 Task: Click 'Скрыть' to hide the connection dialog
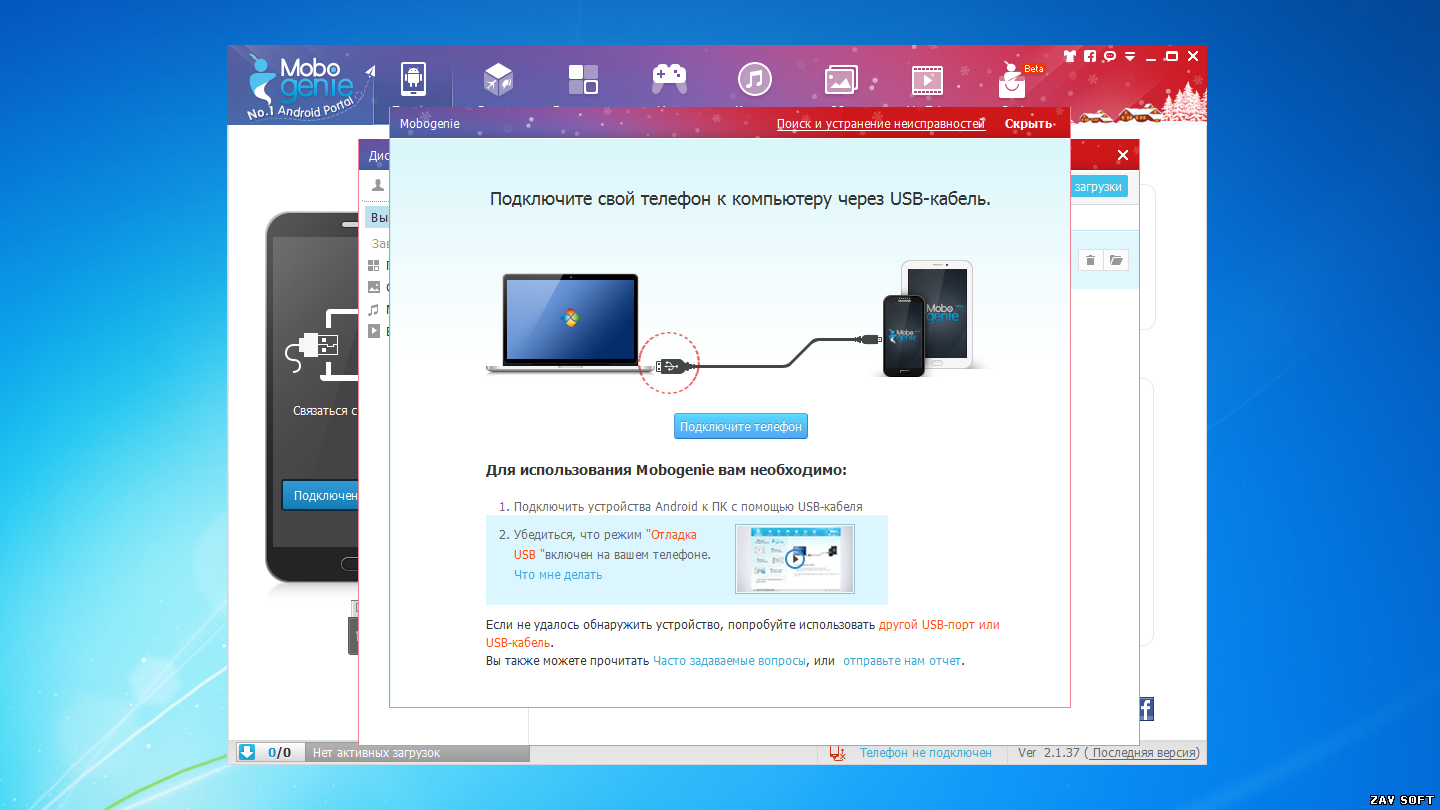pyautogui.click(x=1029, y=124)
